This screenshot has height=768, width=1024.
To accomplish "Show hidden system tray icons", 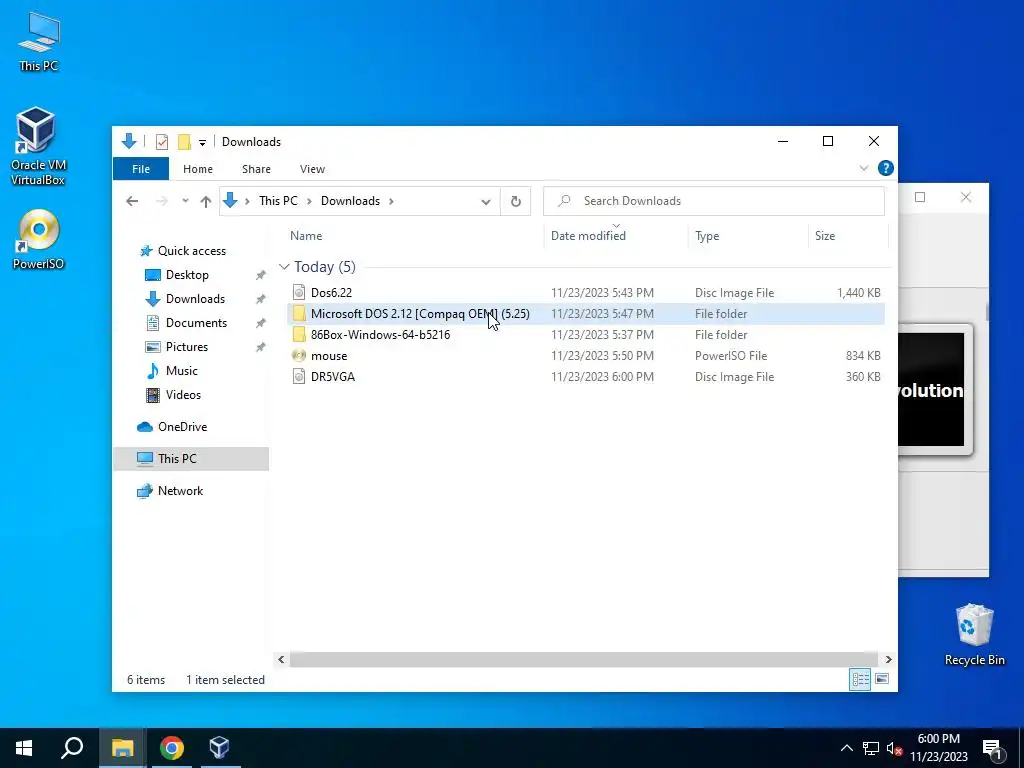I will pos(846,748).
